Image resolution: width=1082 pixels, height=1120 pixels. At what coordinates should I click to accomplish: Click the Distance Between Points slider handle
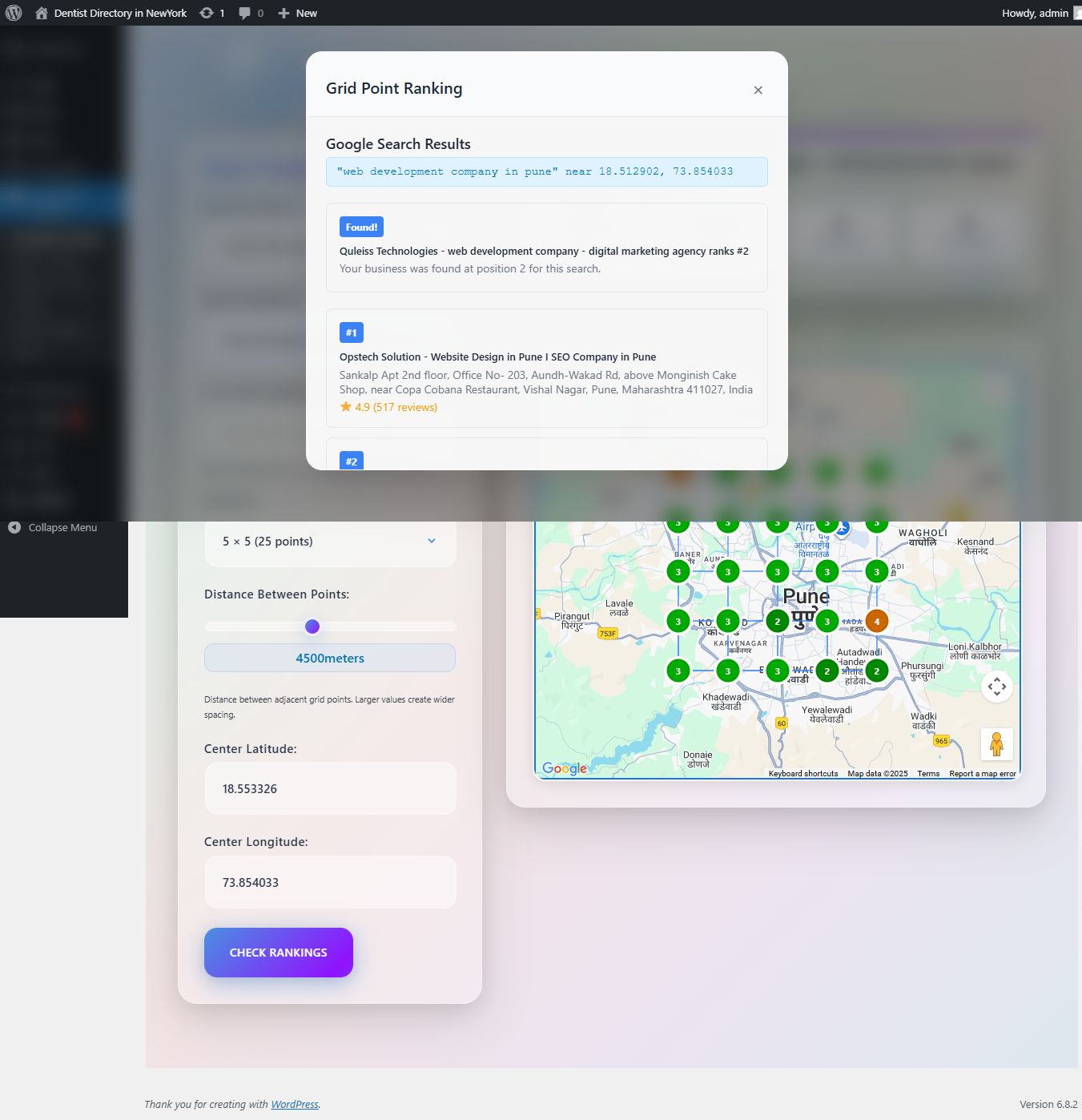click(312, 626)
